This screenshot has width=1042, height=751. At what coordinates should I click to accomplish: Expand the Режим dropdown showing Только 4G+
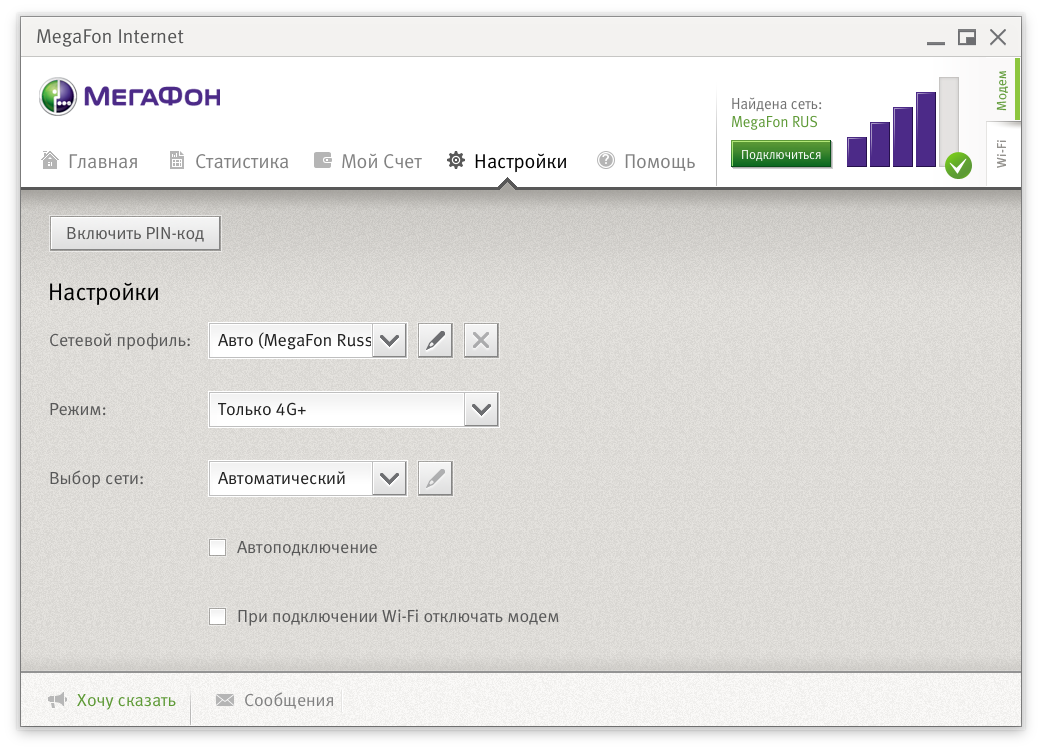(x=354, y=409)
